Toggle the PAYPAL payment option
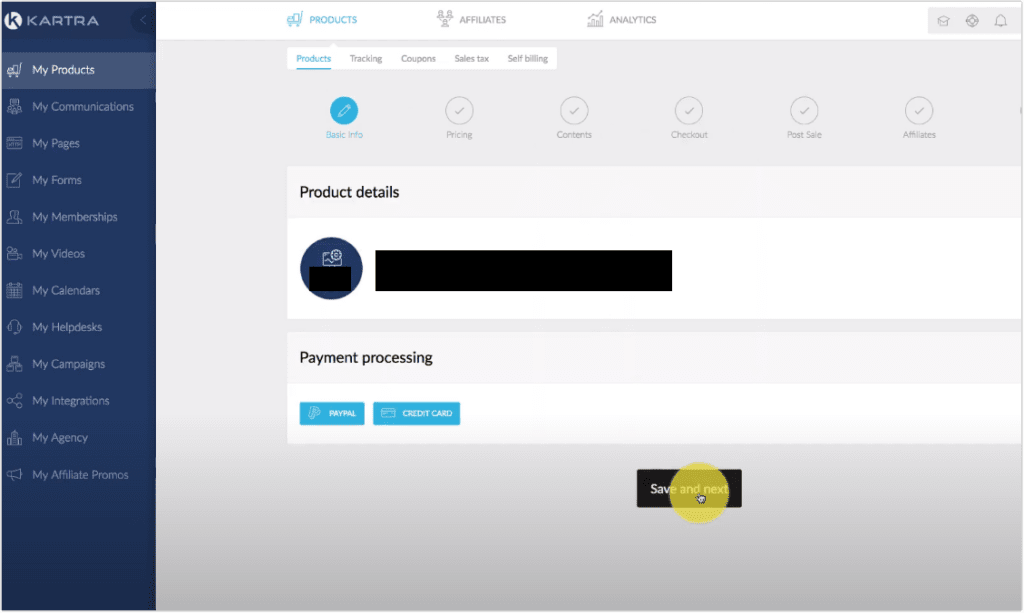 coord(332,413)
